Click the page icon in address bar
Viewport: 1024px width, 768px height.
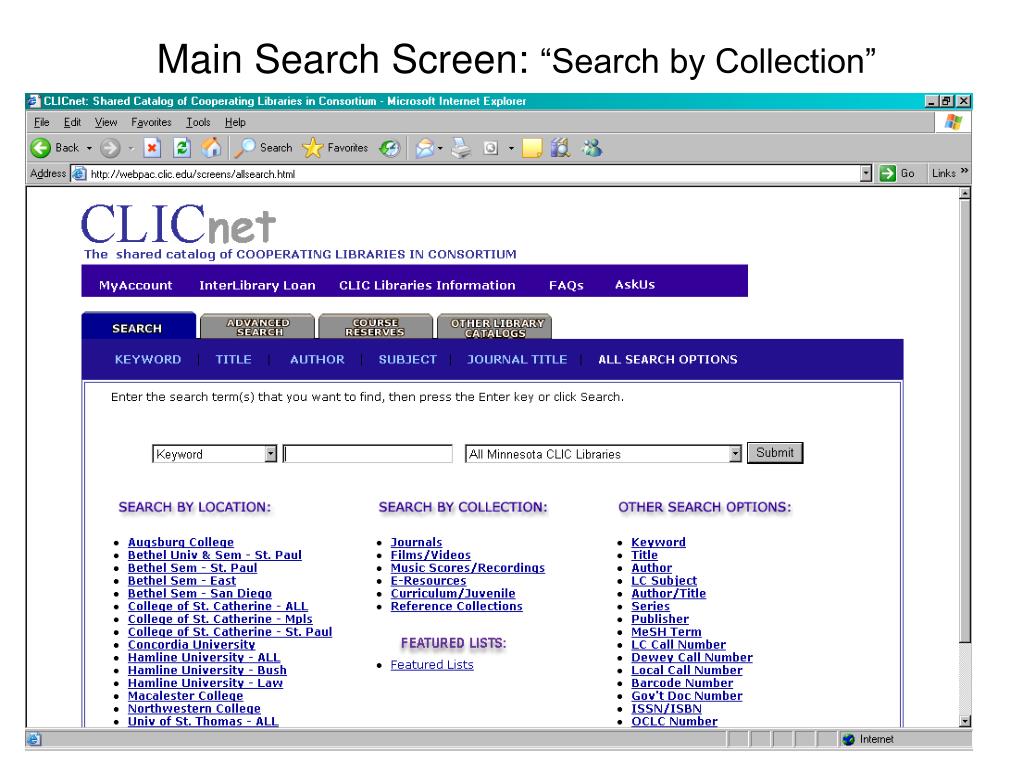79,174
